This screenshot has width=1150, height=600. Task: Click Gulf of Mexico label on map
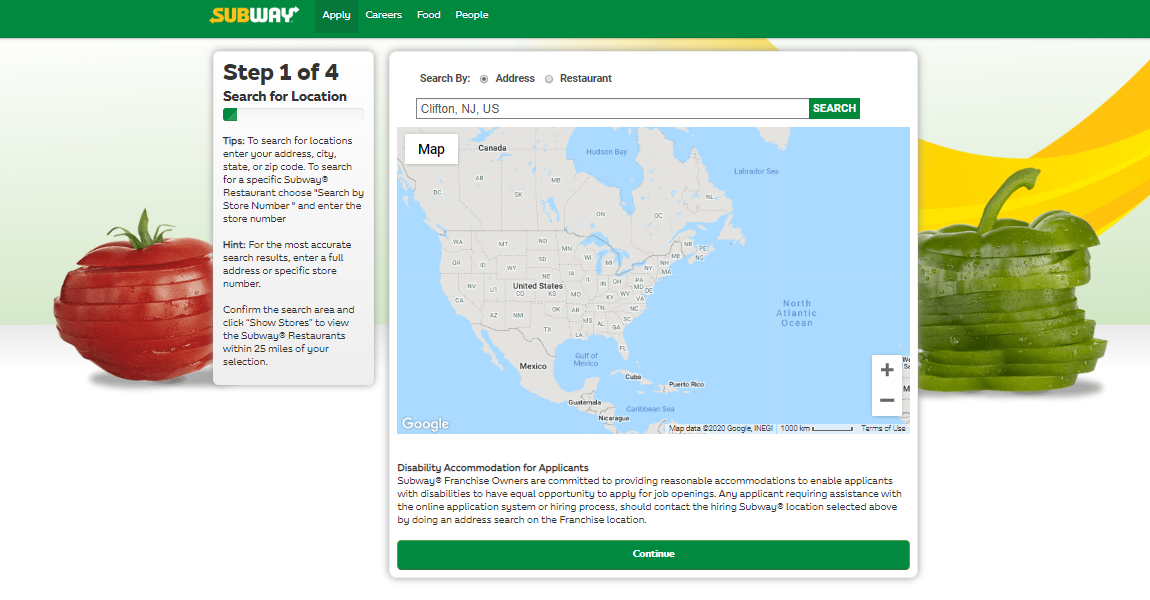pos(586,359)
